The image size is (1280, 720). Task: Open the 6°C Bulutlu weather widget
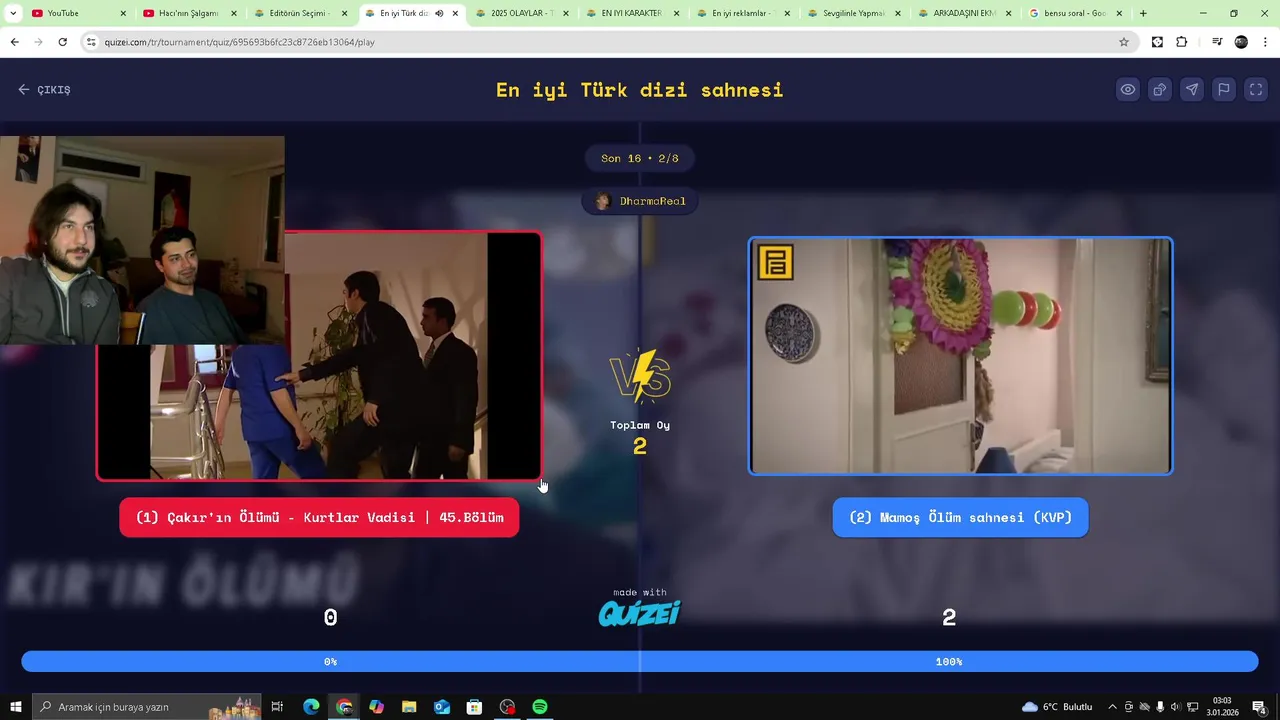point(1057,707)
